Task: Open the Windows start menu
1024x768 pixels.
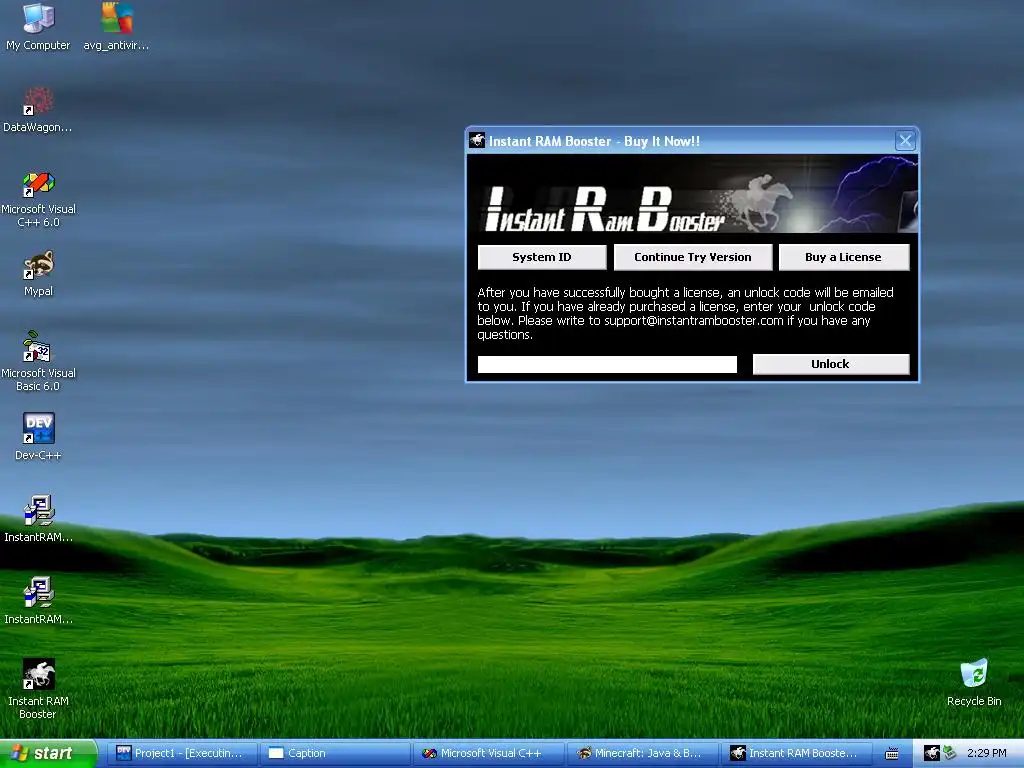Action: 48,753
